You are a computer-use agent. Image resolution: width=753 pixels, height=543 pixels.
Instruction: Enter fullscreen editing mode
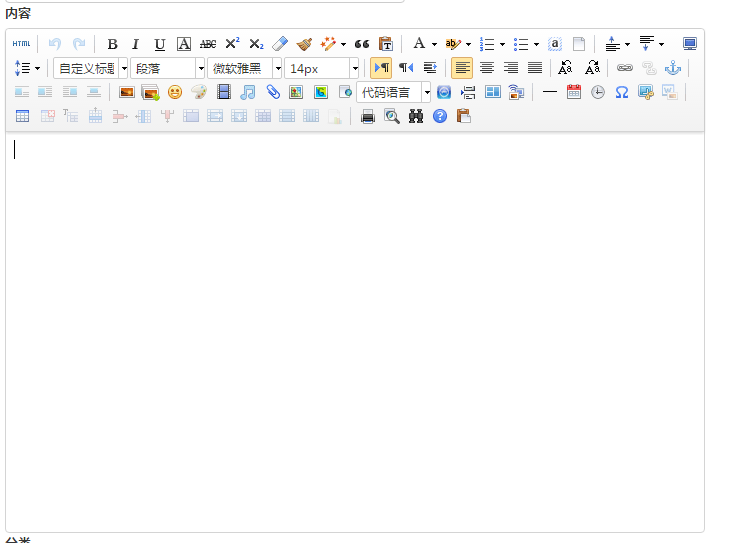[x=690, y=44]
